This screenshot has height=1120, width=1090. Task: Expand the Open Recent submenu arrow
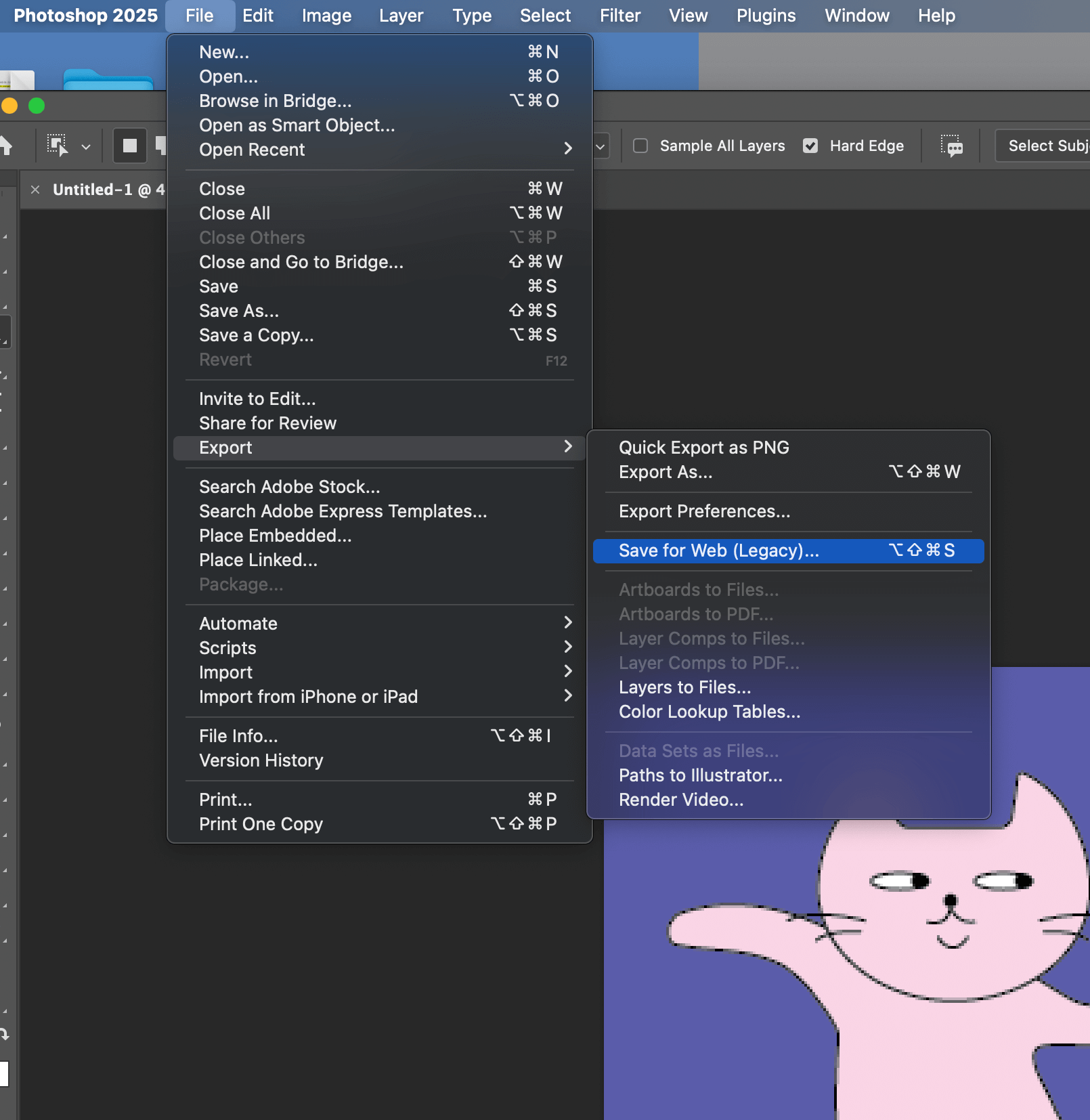click(x=568, y=148)
